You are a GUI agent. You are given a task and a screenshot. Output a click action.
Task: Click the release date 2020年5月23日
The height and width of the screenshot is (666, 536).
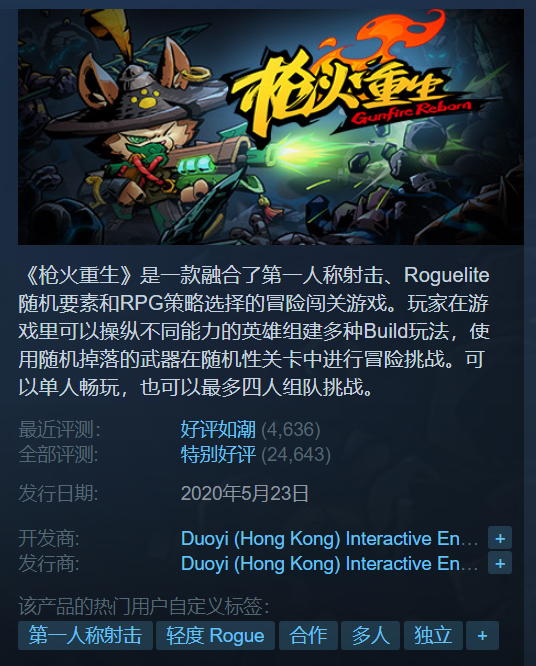[x=245, y=494]
